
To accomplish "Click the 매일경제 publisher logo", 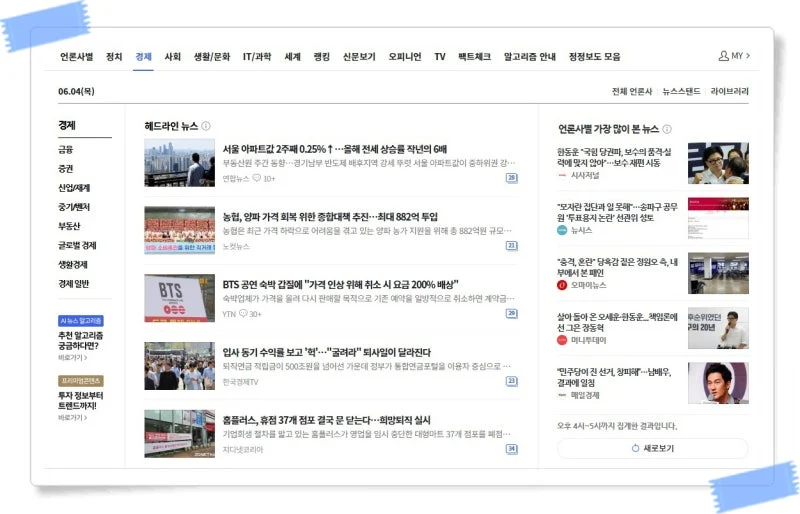I will point(562,395).
